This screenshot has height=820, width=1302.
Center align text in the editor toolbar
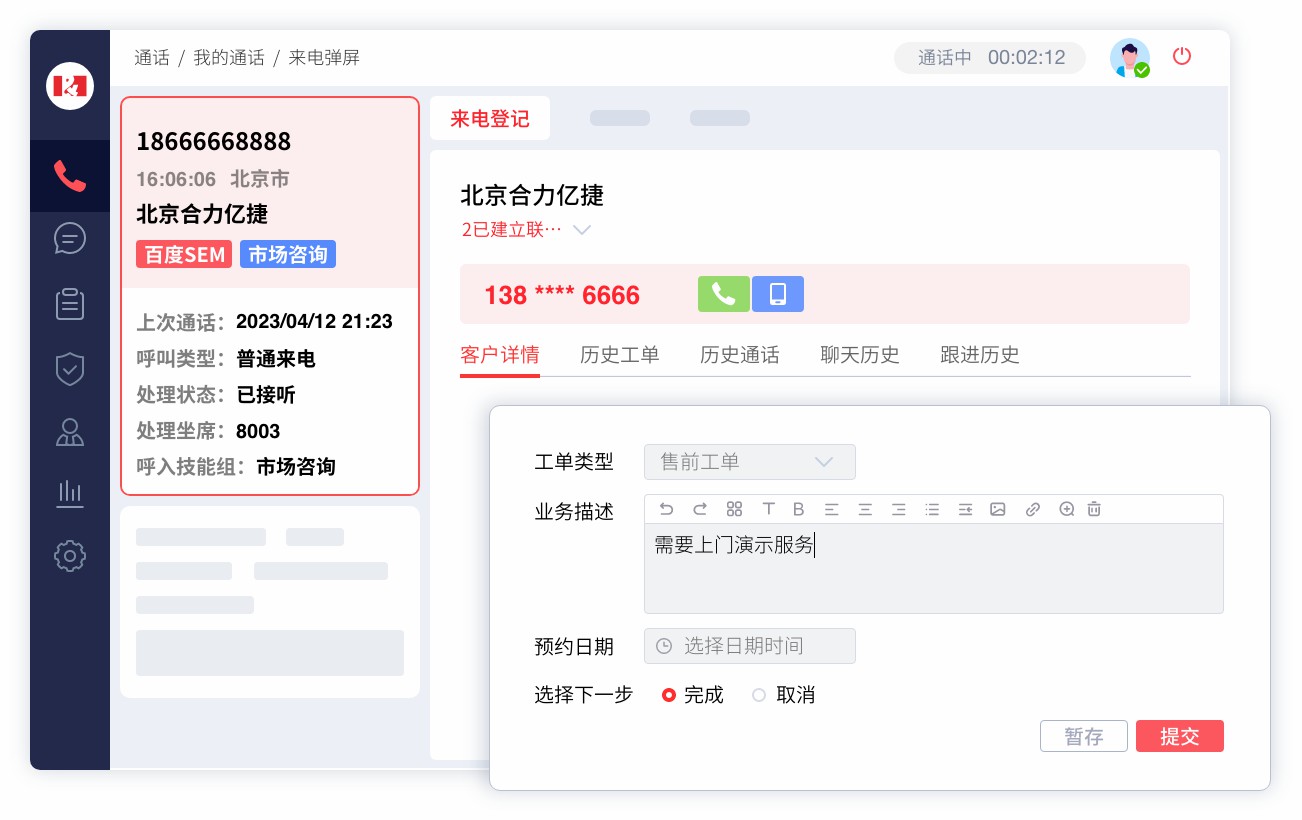click(x=865, y=509)
